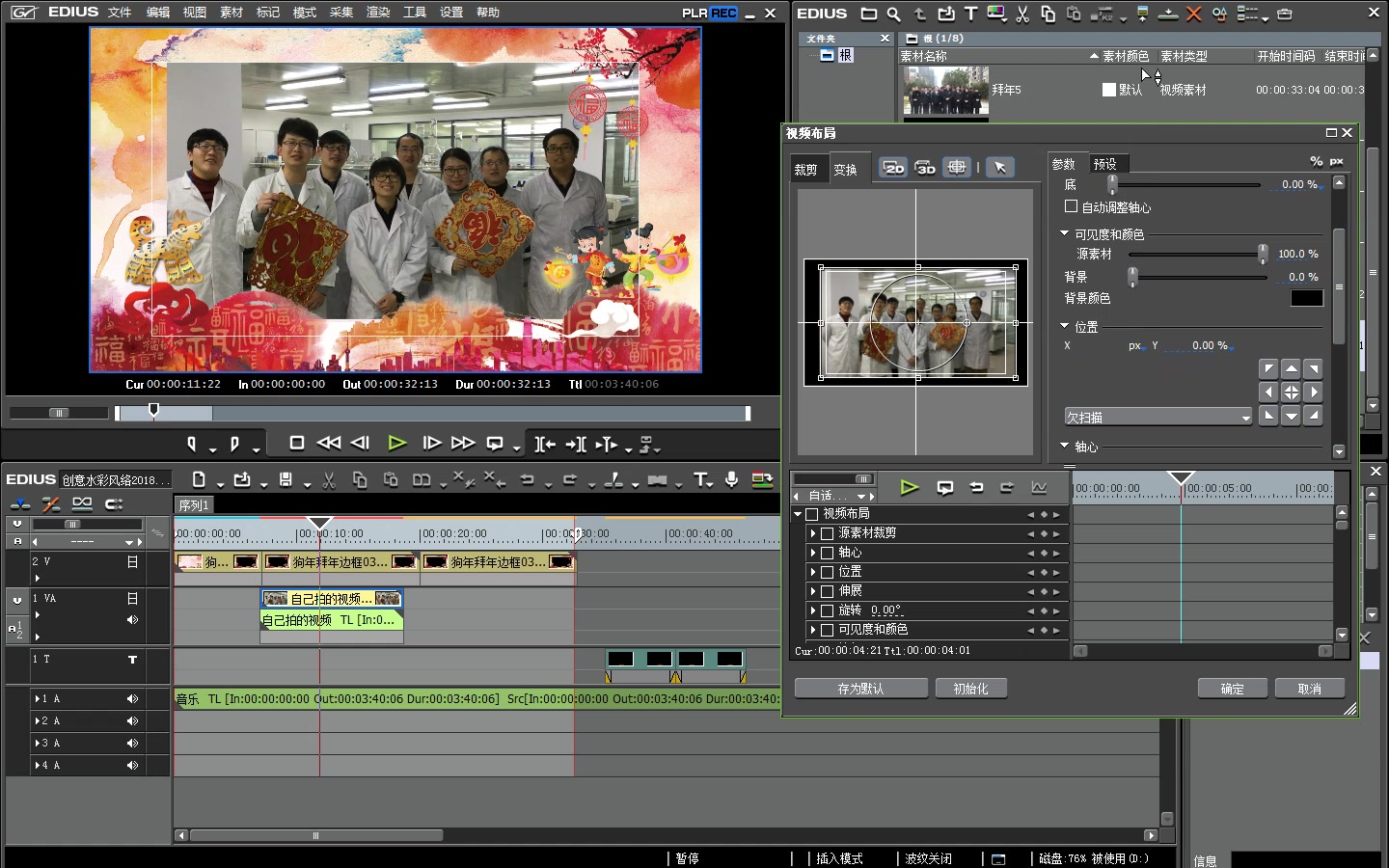This screenshot has width=1389, height=868.
Task: Click the redo icon on timeline toolbar
Action: point(569,479)
